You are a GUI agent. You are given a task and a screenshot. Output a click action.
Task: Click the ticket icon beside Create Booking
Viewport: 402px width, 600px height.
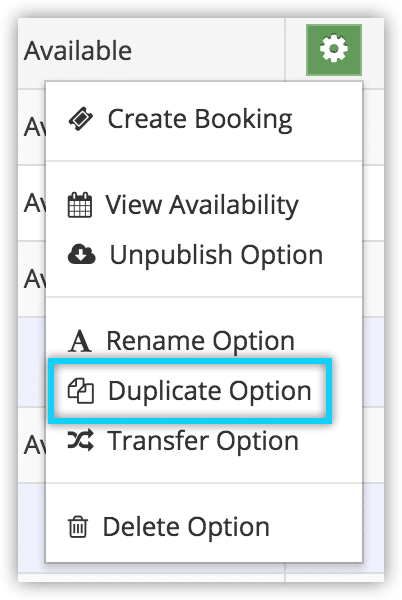81,119
